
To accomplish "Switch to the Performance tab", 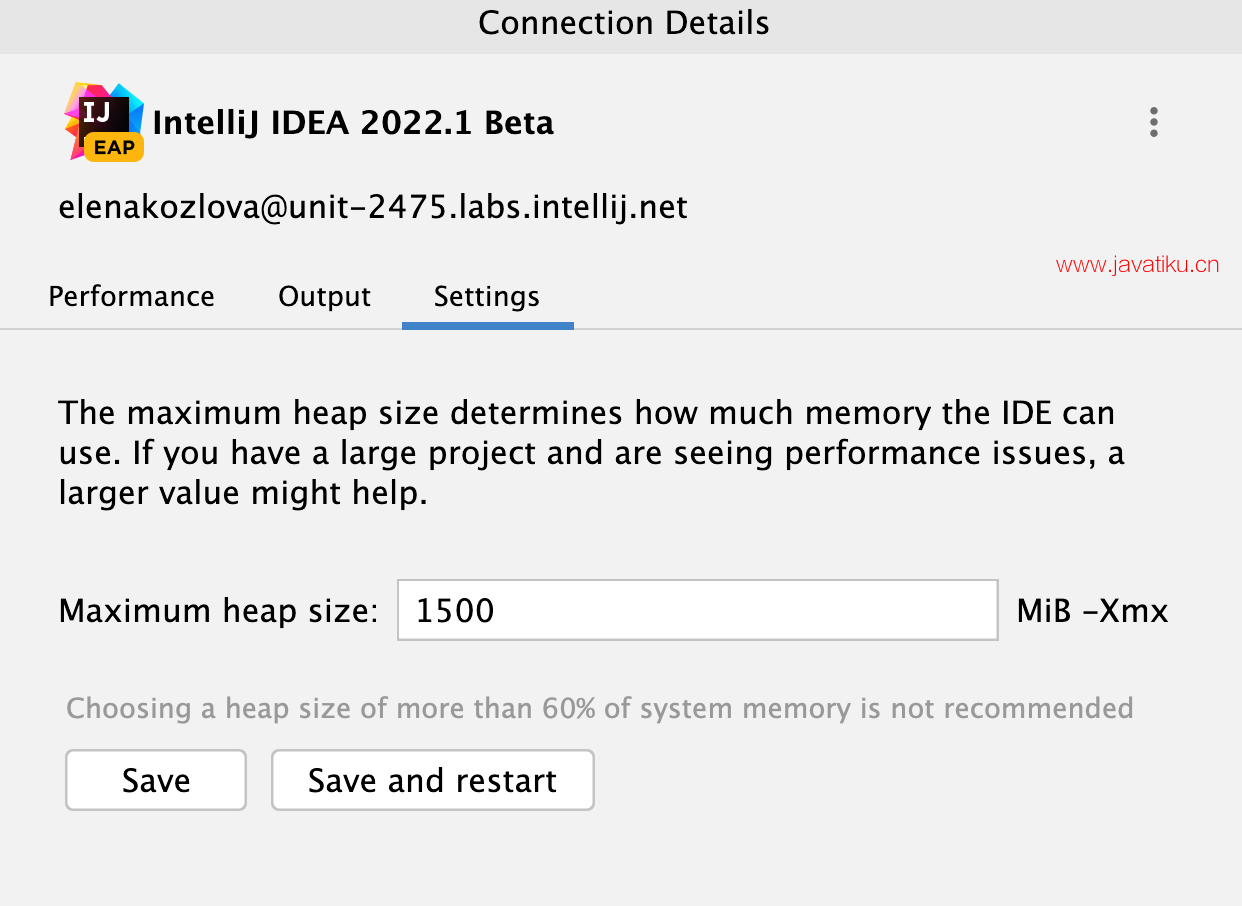I will point(131,297).
